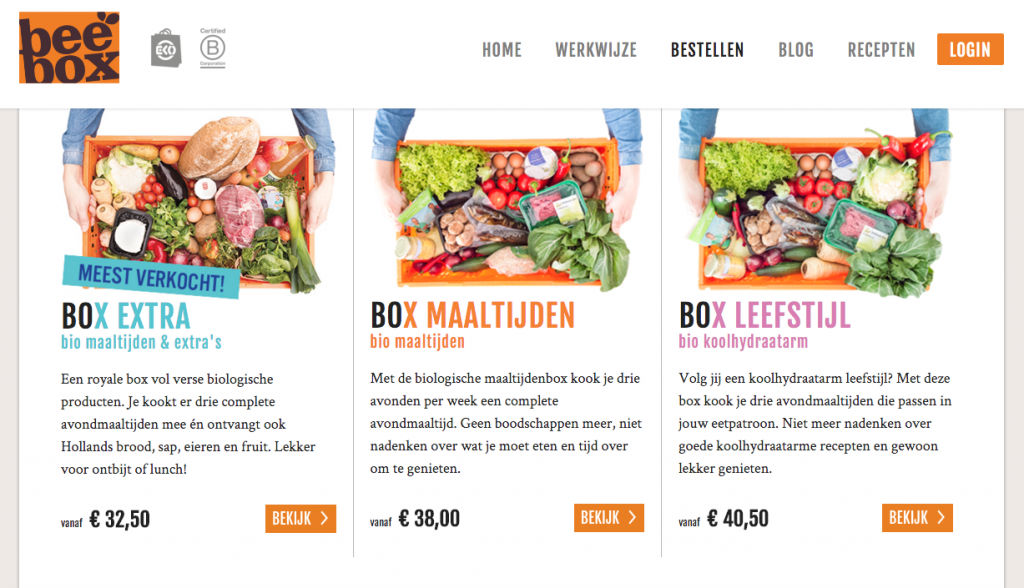1024x588 pixels.
Task: Click Bekijk for Box Maaltijden
Action: [x=609, y=517]
